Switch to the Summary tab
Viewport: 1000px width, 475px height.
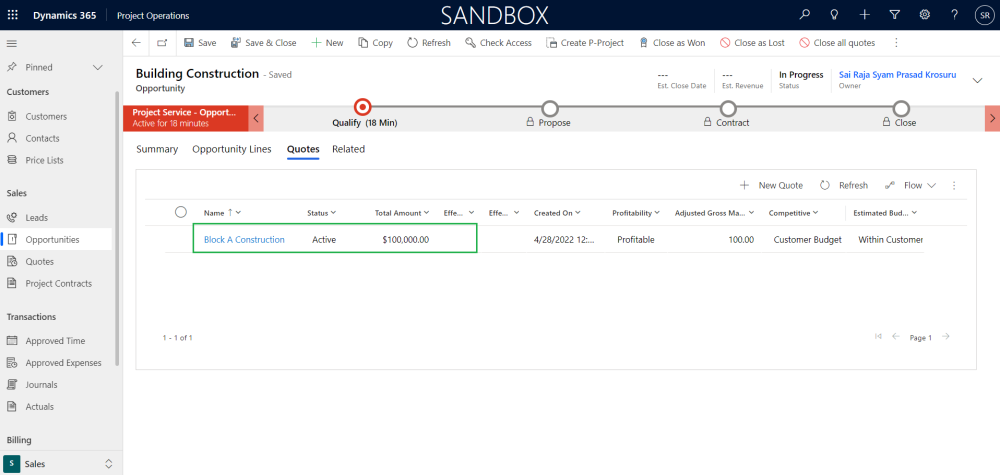[157, 149]
